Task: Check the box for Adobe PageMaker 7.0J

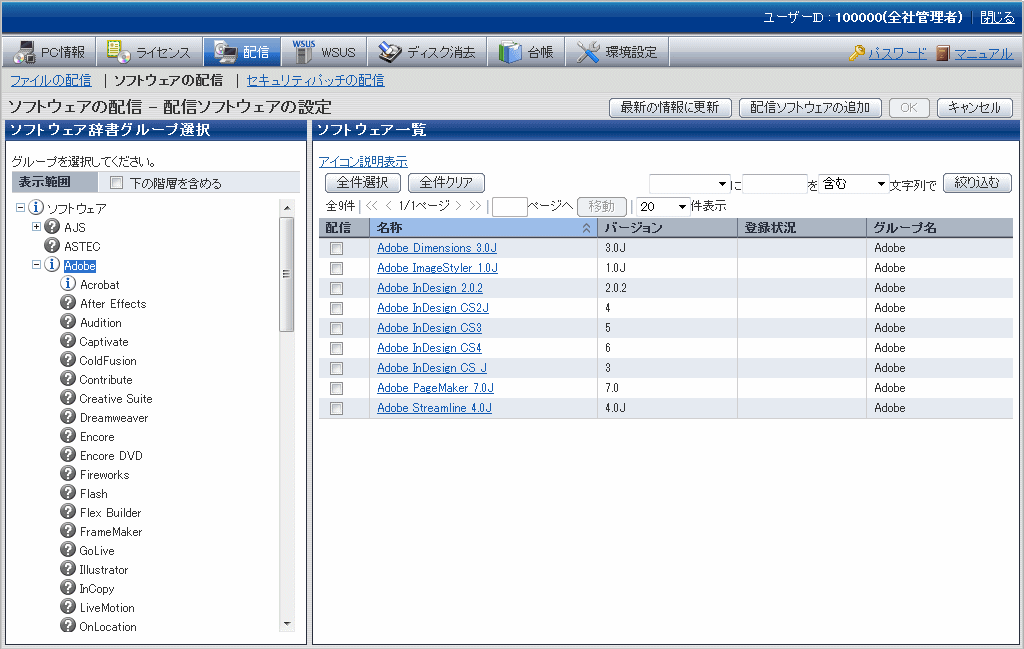Action: [336, 388]
